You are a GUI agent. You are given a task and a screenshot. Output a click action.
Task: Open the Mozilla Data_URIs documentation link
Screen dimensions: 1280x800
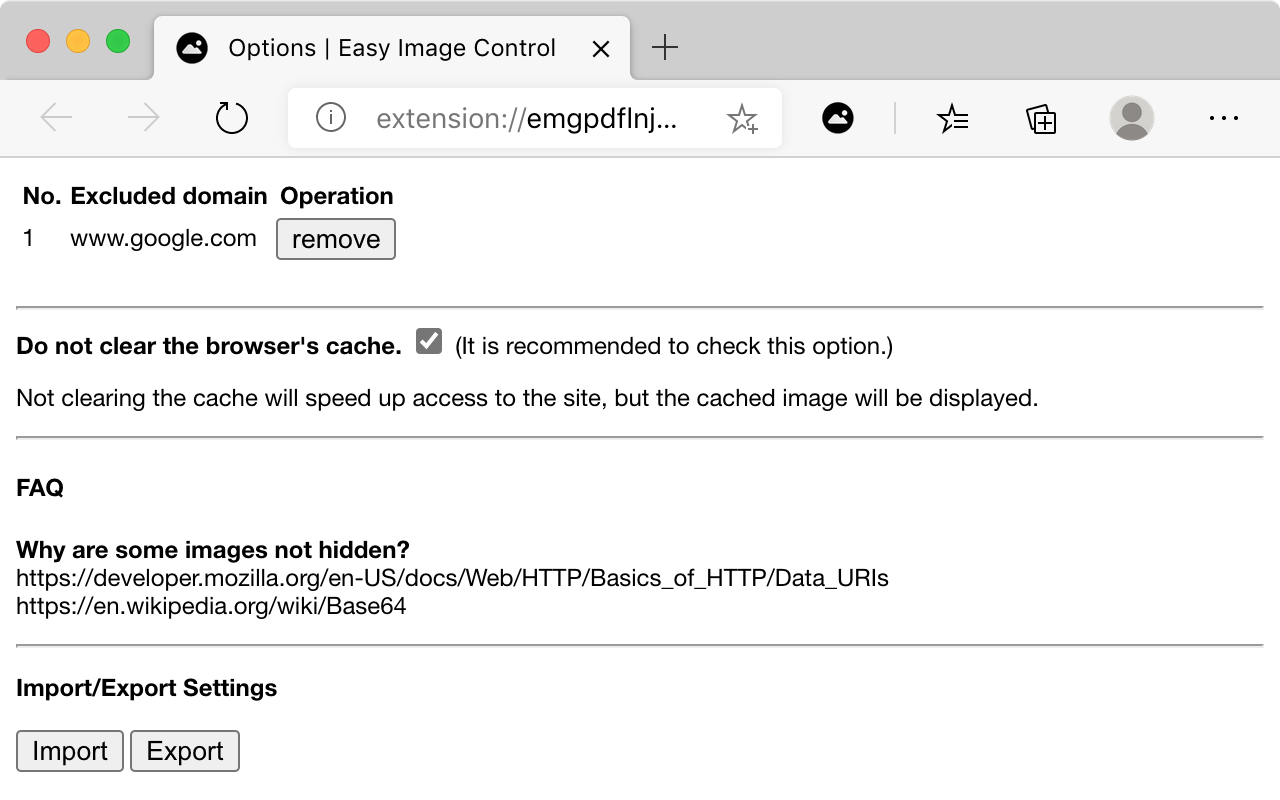[452, 578]
